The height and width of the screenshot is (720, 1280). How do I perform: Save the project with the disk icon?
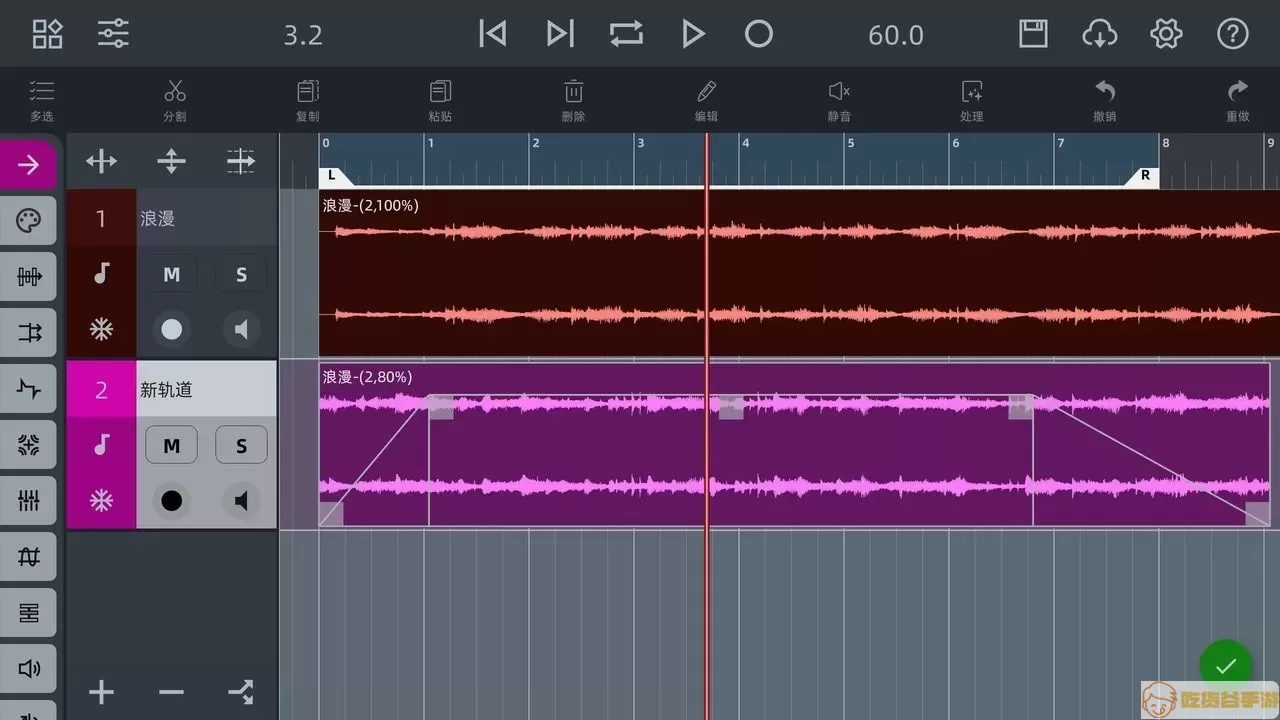(1033, 34)
